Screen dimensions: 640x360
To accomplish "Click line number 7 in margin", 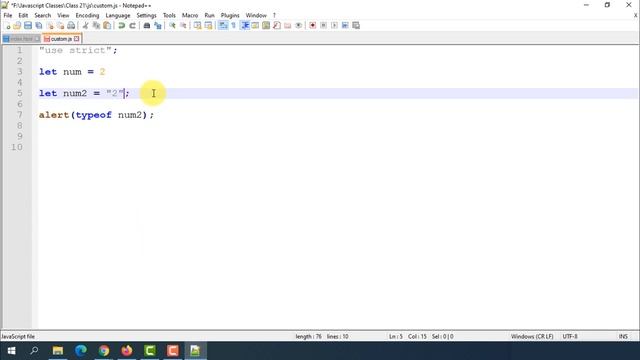I will point(19,115).
